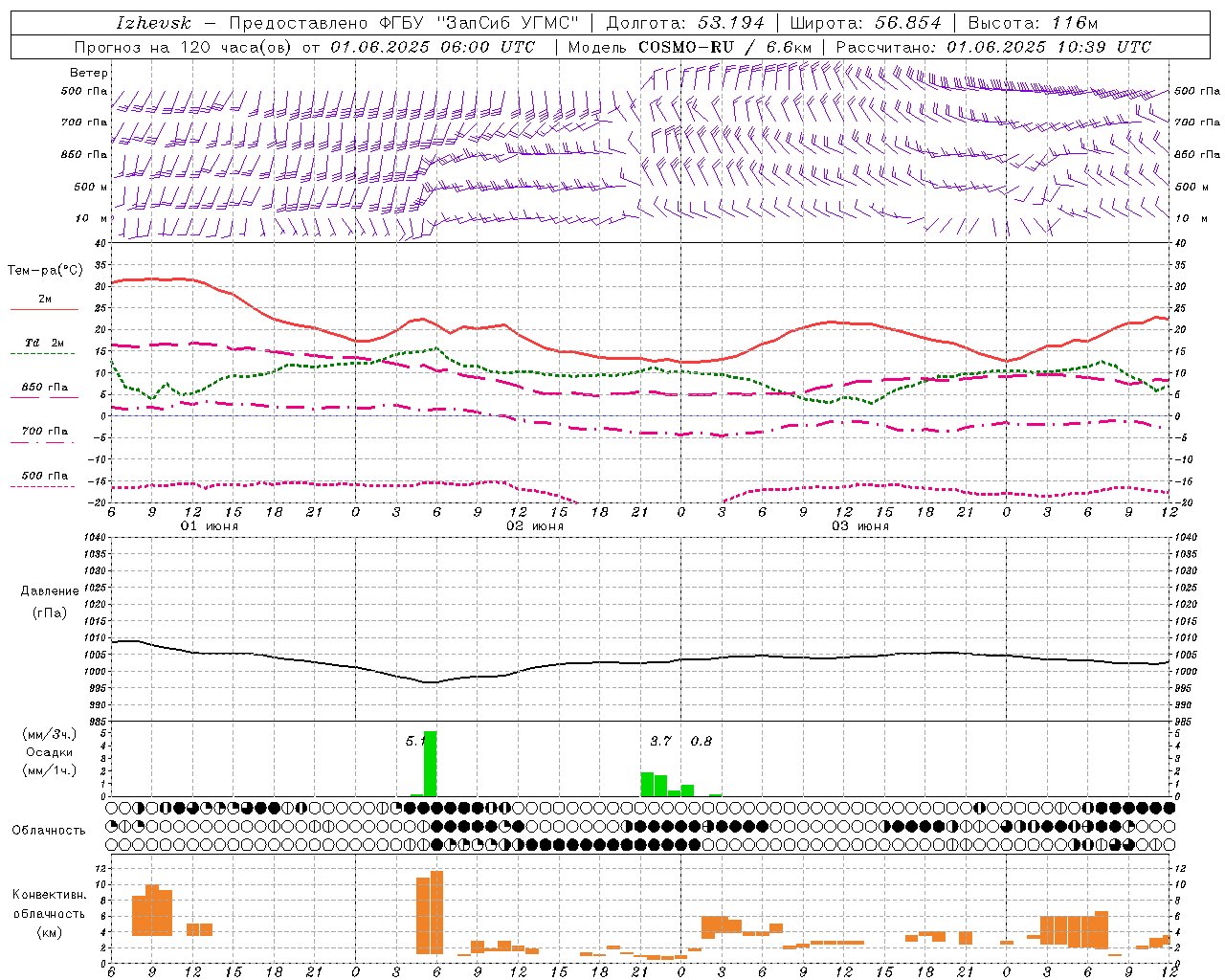
Task: Click precipitation value '5.1'
Action: coord(414,741)
